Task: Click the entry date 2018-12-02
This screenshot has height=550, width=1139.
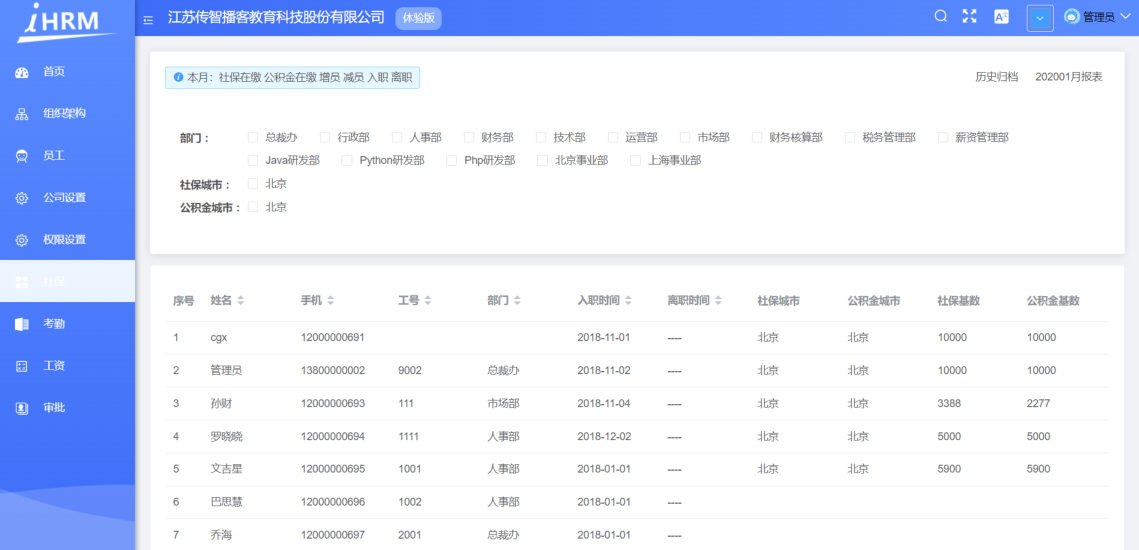Action: pyautogui.click(x=604, y=437)
